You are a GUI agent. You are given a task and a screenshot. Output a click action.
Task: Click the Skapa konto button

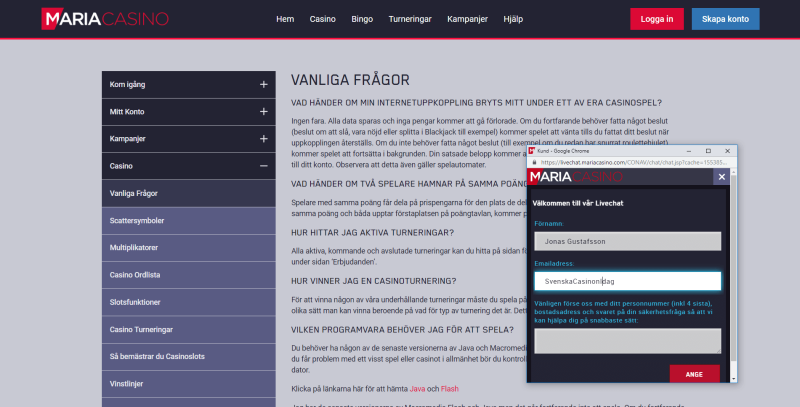click(x=725, y=19)
